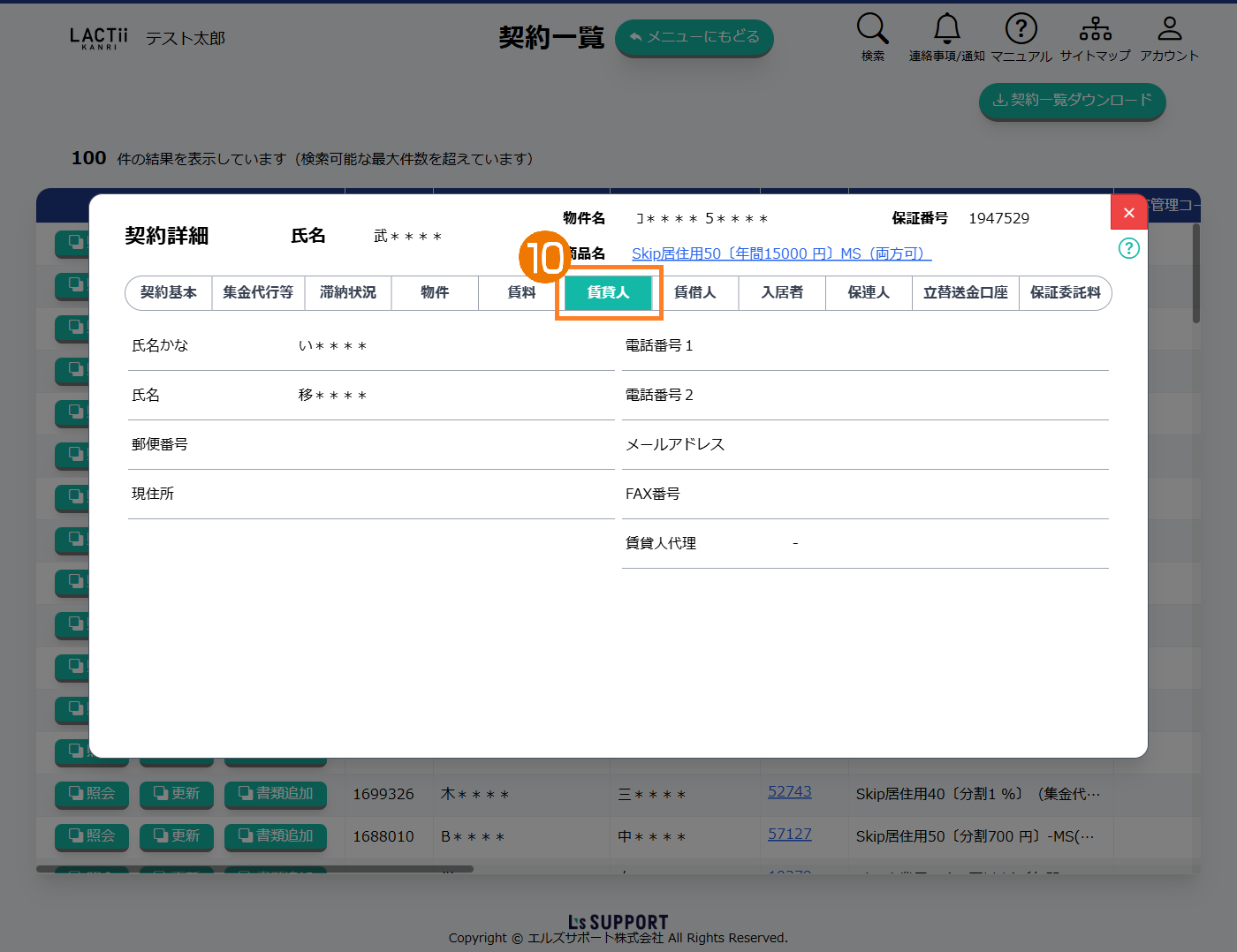Screen dimensions: 1237x952
Task: Click 書類追加 button for row 1699326
Action: (x=276, y=794)
